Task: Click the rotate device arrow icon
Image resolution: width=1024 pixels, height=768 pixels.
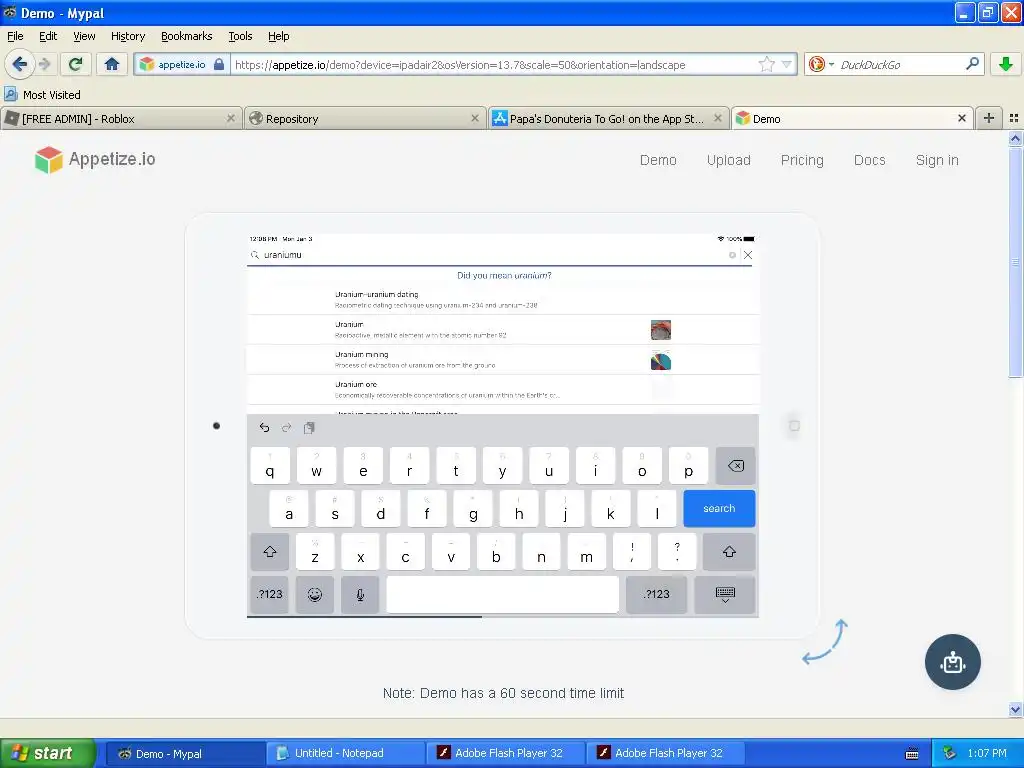Action: 825,641
